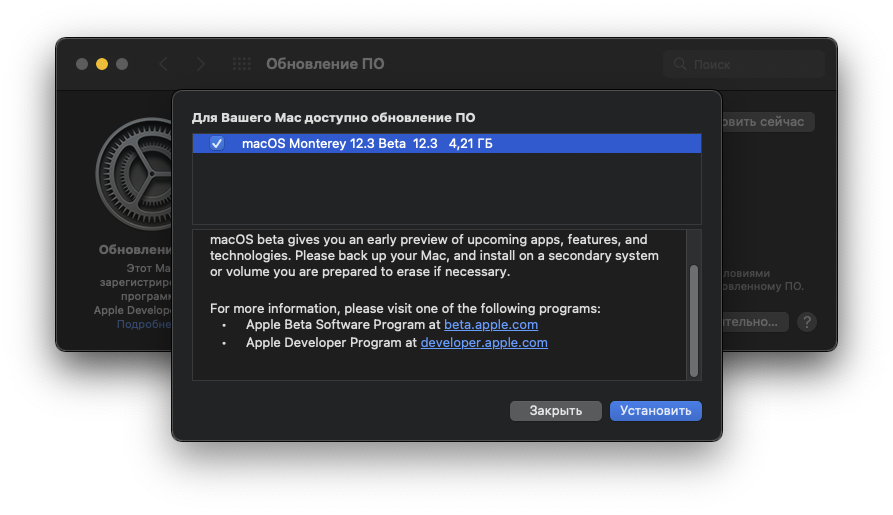Uncheck the macOS Monterey 12.3 Beta checkbox

217,144
